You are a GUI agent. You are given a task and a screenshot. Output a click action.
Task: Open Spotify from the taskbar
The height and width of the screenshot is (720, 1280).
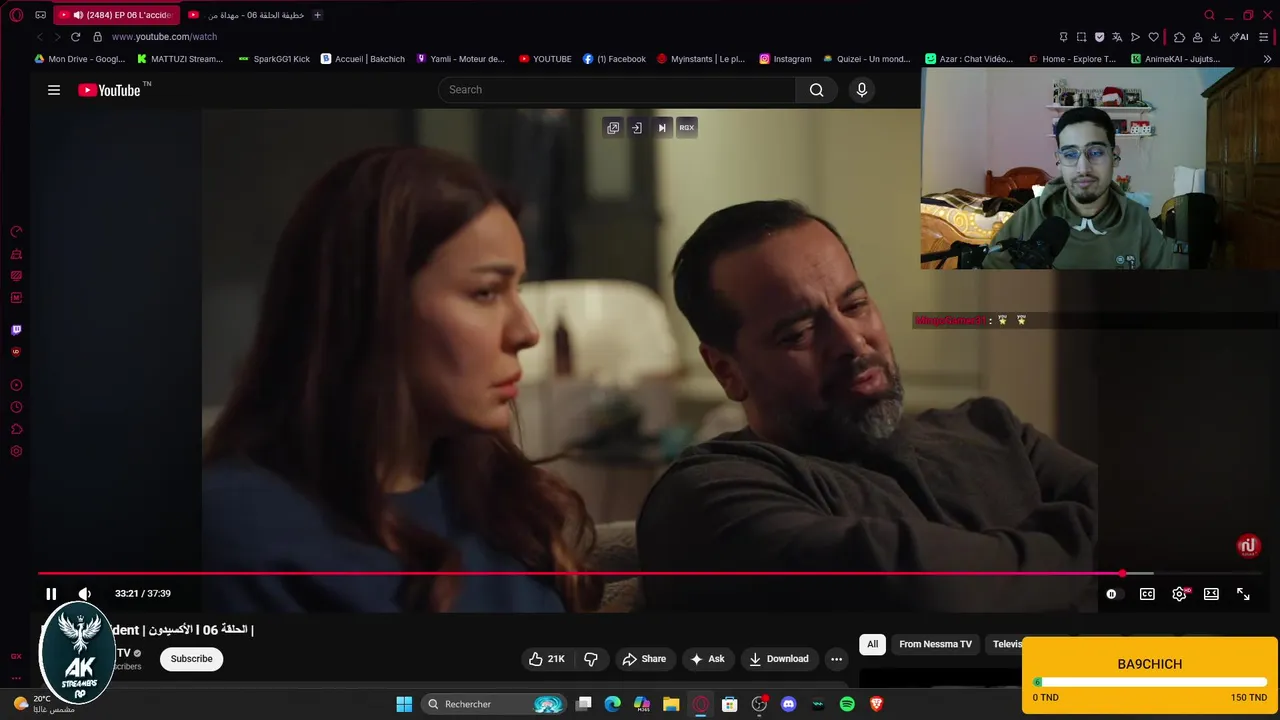(x=847, y=704)
